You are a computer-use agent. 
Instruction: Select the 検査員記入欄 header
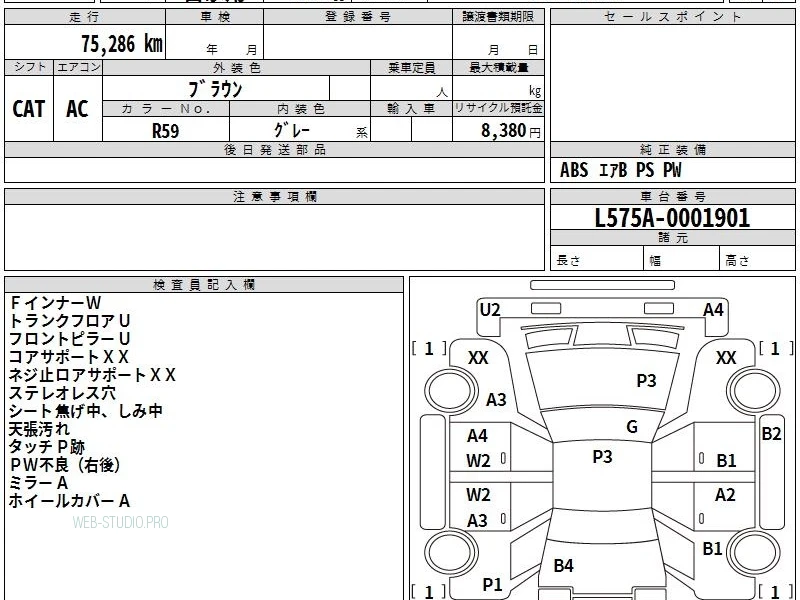[x=204, y=285]
